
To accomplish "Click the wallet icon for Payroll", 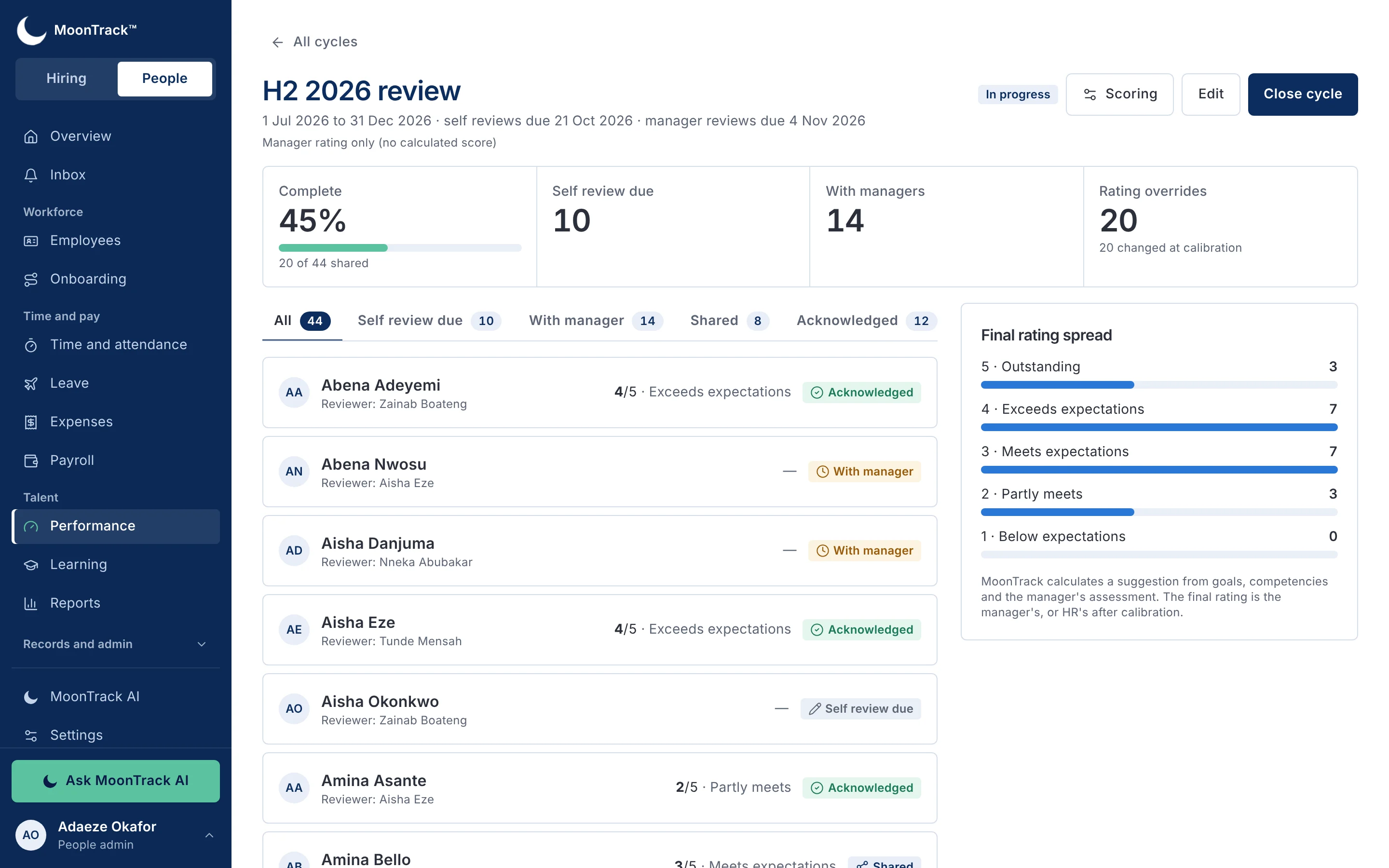I will point(31,461).
